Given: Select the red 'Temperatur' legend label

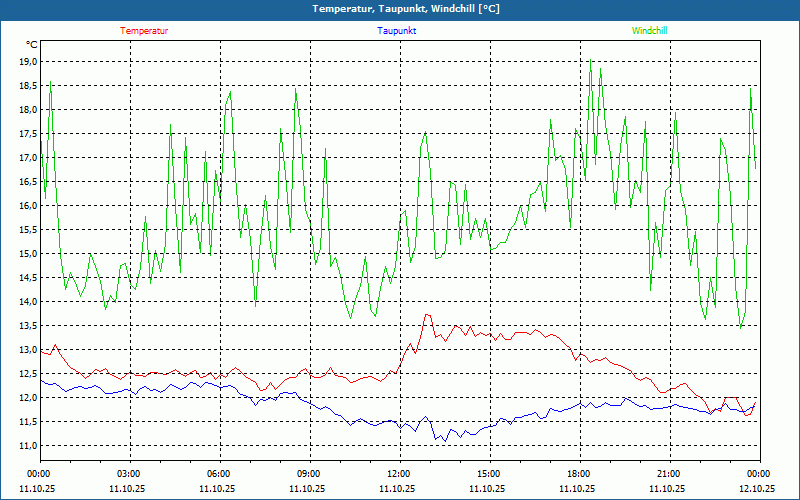Looking at the screenshot, I should click(144, 31).
